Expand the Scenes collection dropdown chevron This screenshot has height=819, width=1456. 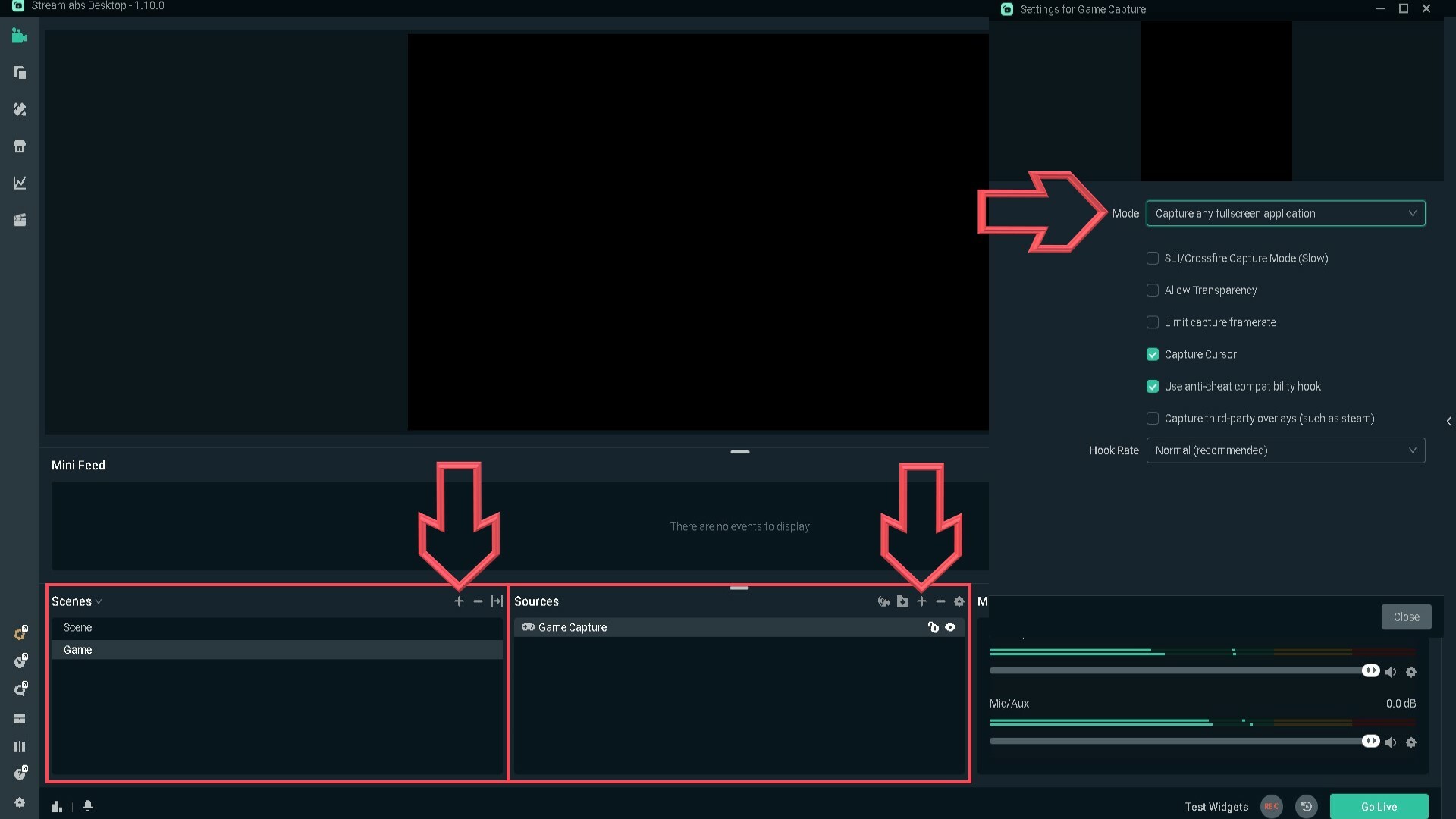tap(99, 602)
